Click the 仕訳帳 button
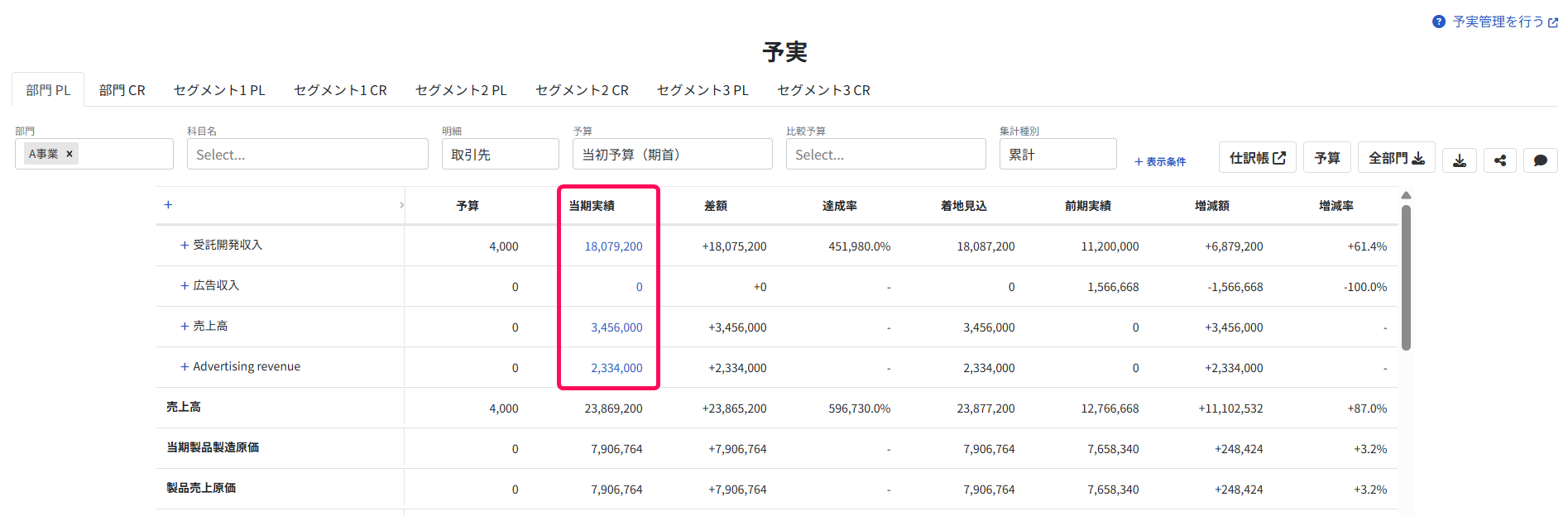Screen dimensions: 1568x516 coord(1258,158)
